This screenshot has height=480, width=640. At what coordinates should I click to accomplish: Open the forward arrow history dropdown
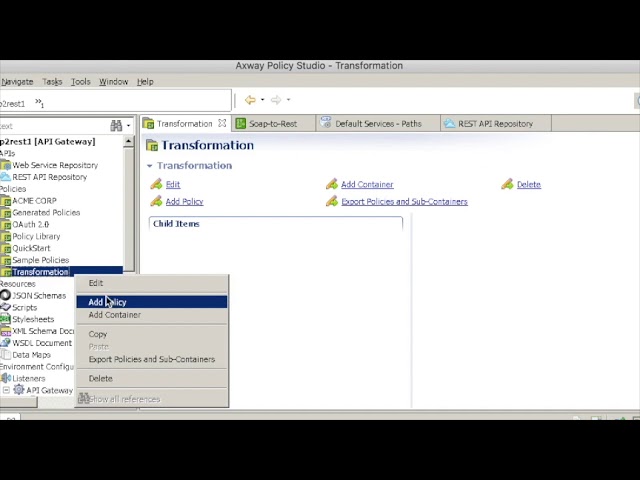click(288, 100)
